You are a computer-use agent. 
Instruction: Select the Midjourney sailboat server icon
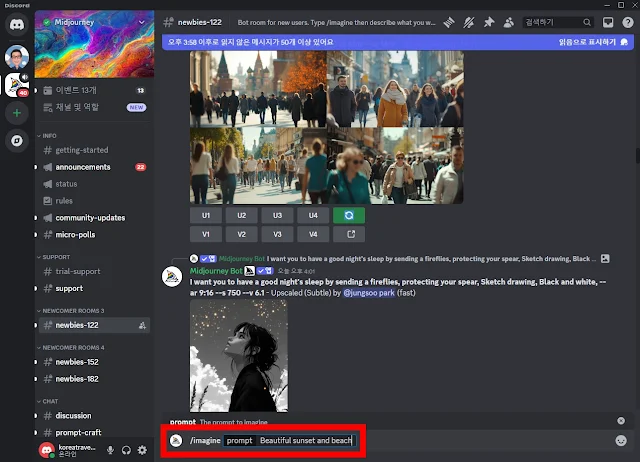pos(17,85)
